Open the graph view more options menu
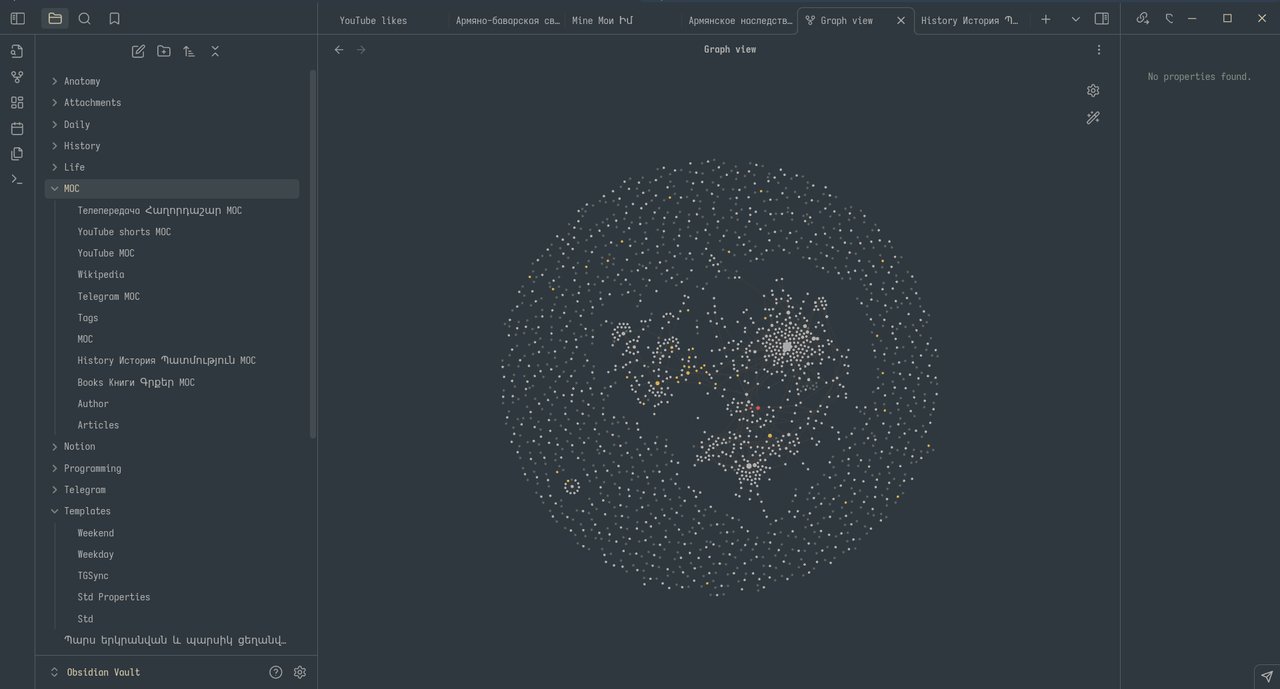Screen dimensions: 1280x689 pos(1099,50)
